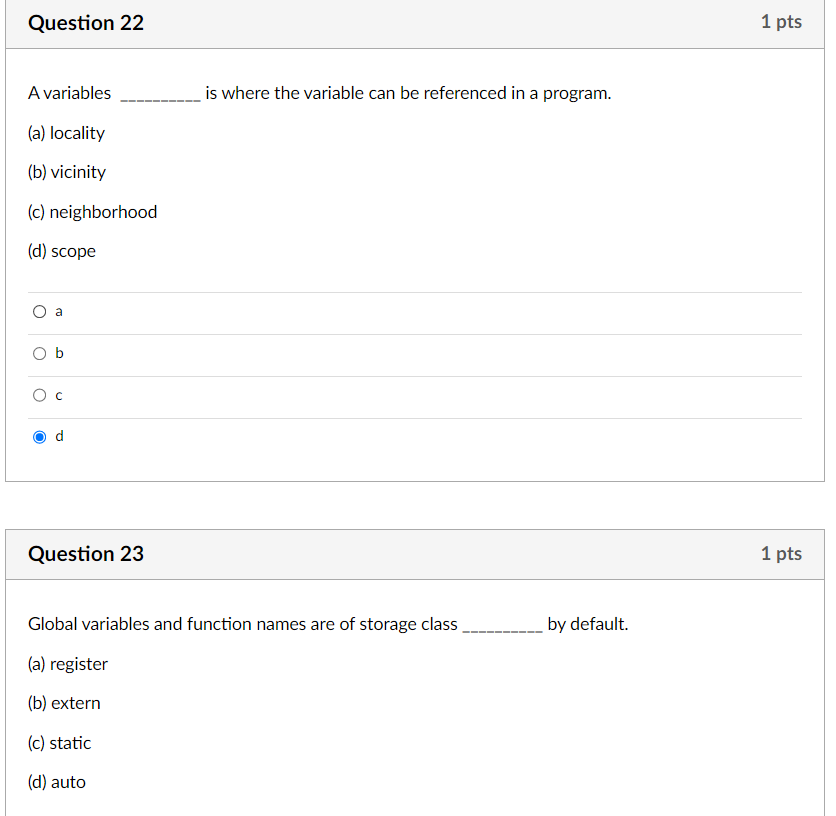This screenshot has height=816, width=836.
Task: Choose answer b radio button
Action: tap(39, 354)
